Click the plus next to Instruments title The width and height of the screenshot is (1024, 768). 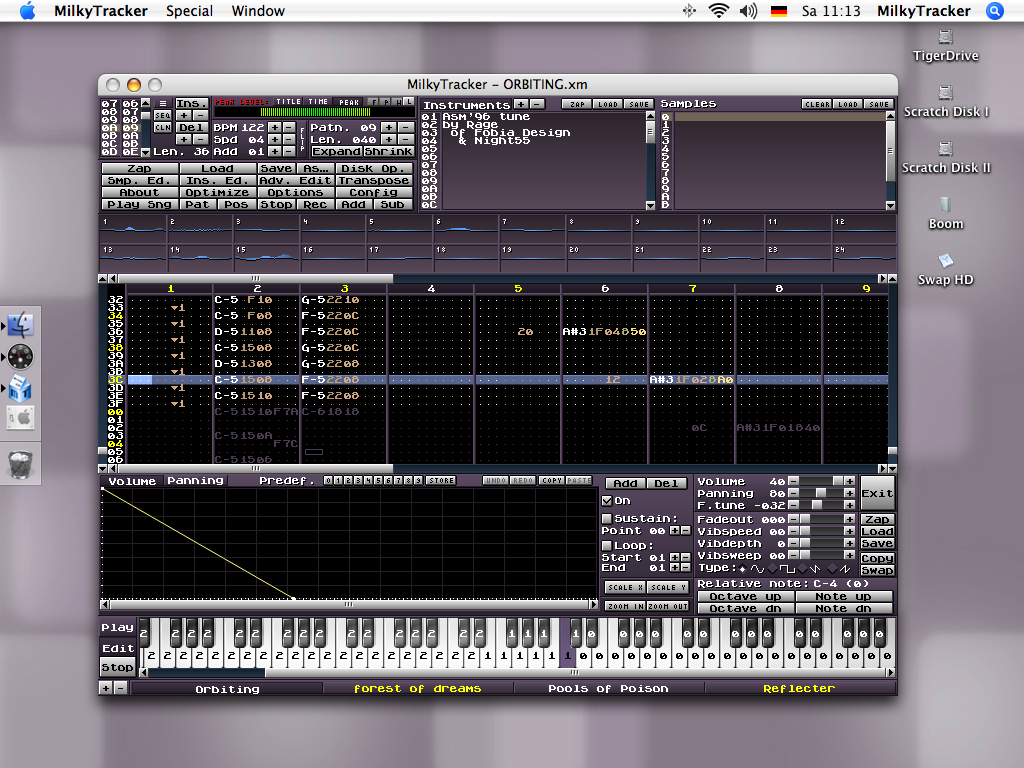pyautogui.click(x=521, y=104)
